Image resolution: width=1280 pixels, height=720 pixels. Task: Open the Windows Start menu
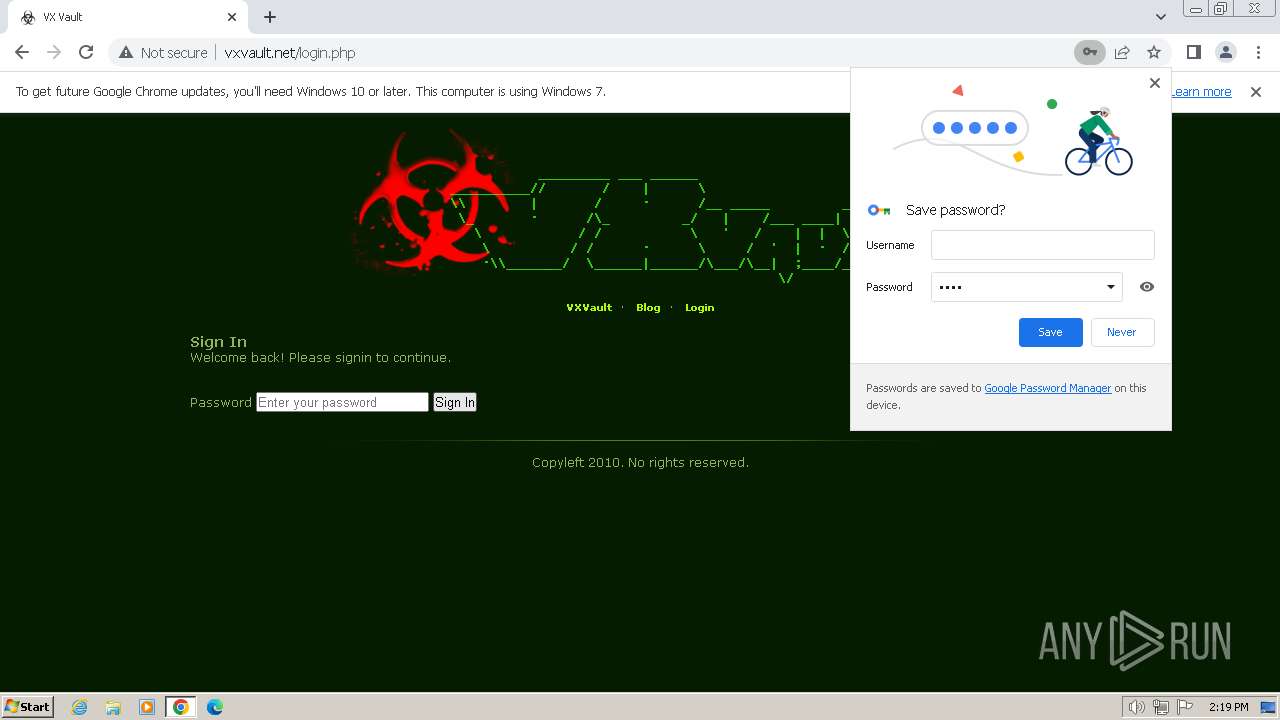coord(27,706)
